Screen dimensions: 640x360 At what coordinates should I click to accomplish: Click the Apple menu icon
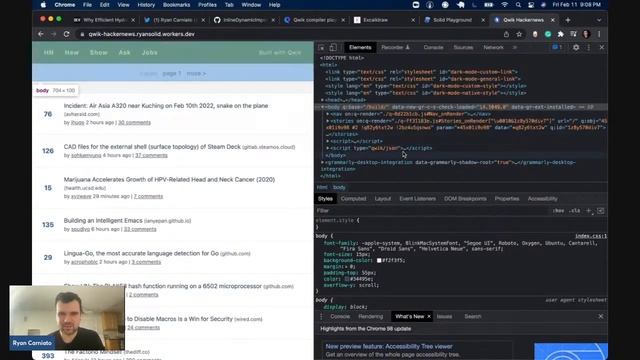[x=43, y=5]
